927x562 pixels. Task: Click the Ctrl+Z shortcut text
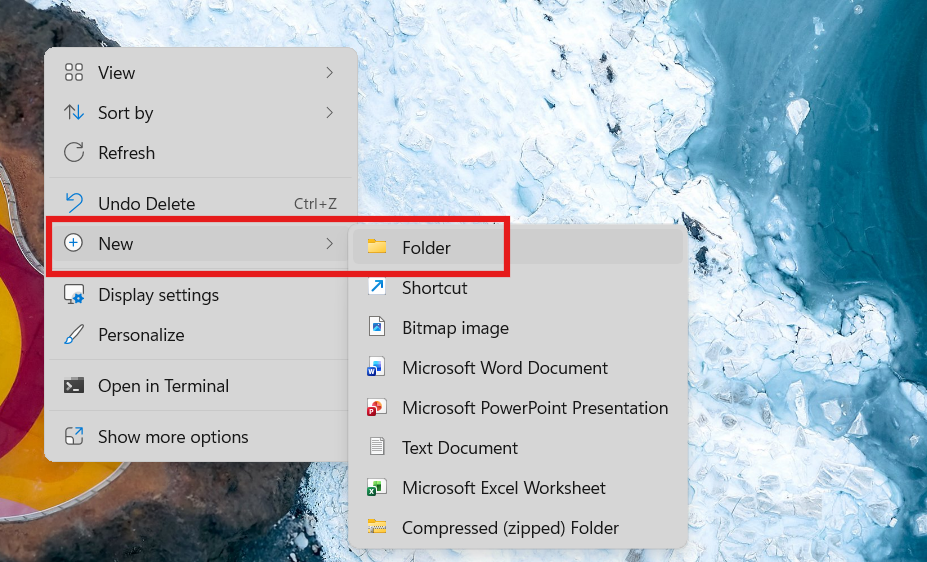click(315, 204)
